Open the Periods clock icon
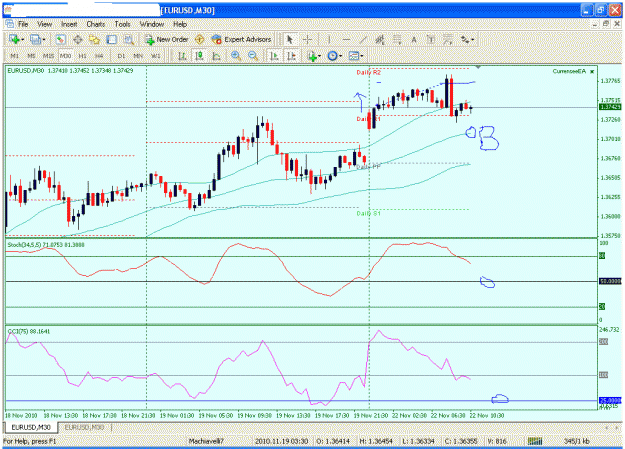The width and height of the screenshot is (625, 449). point(332,56)
